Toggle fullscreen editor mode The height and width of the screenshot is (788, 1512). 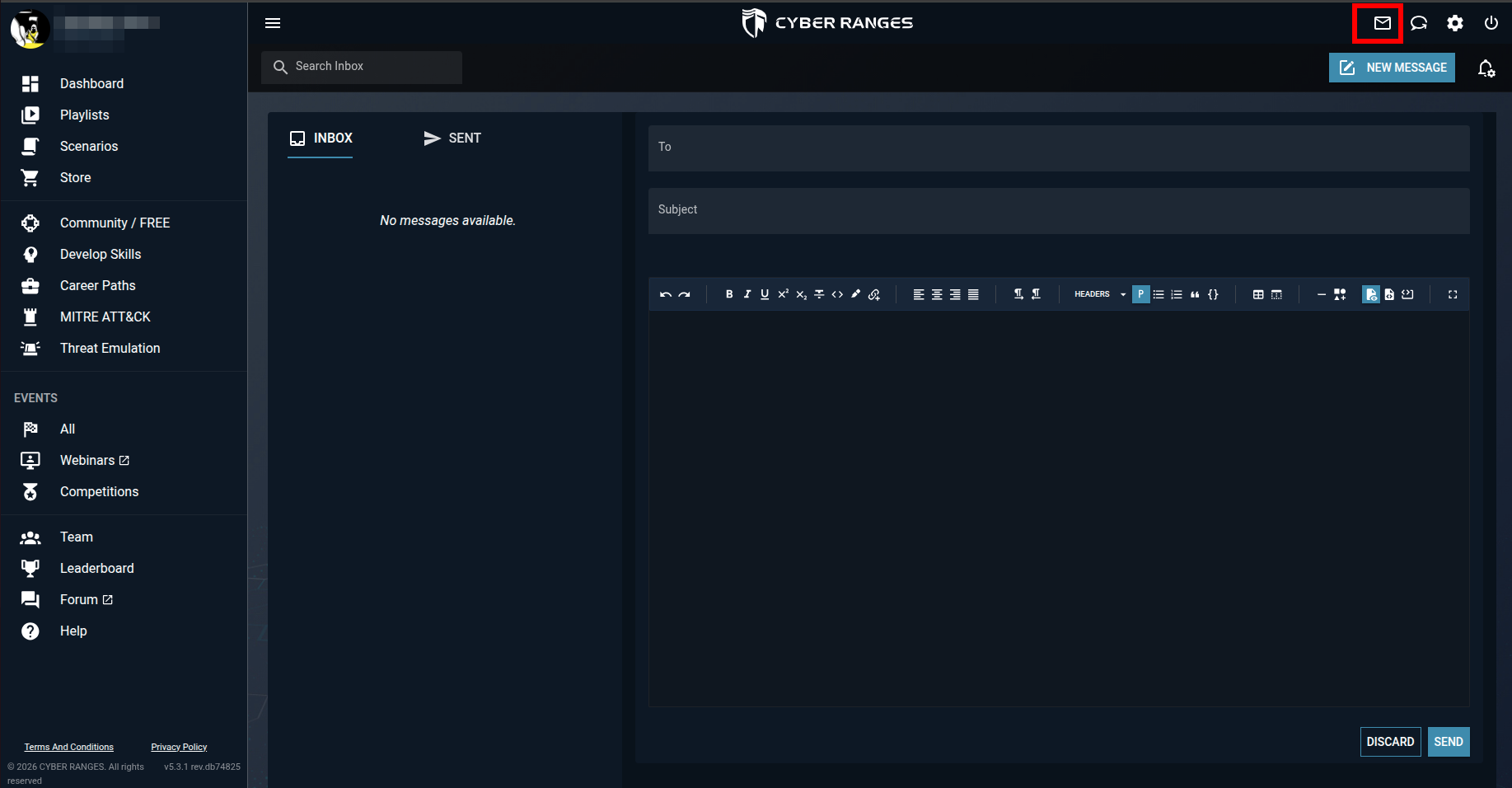click(1453, 294)
